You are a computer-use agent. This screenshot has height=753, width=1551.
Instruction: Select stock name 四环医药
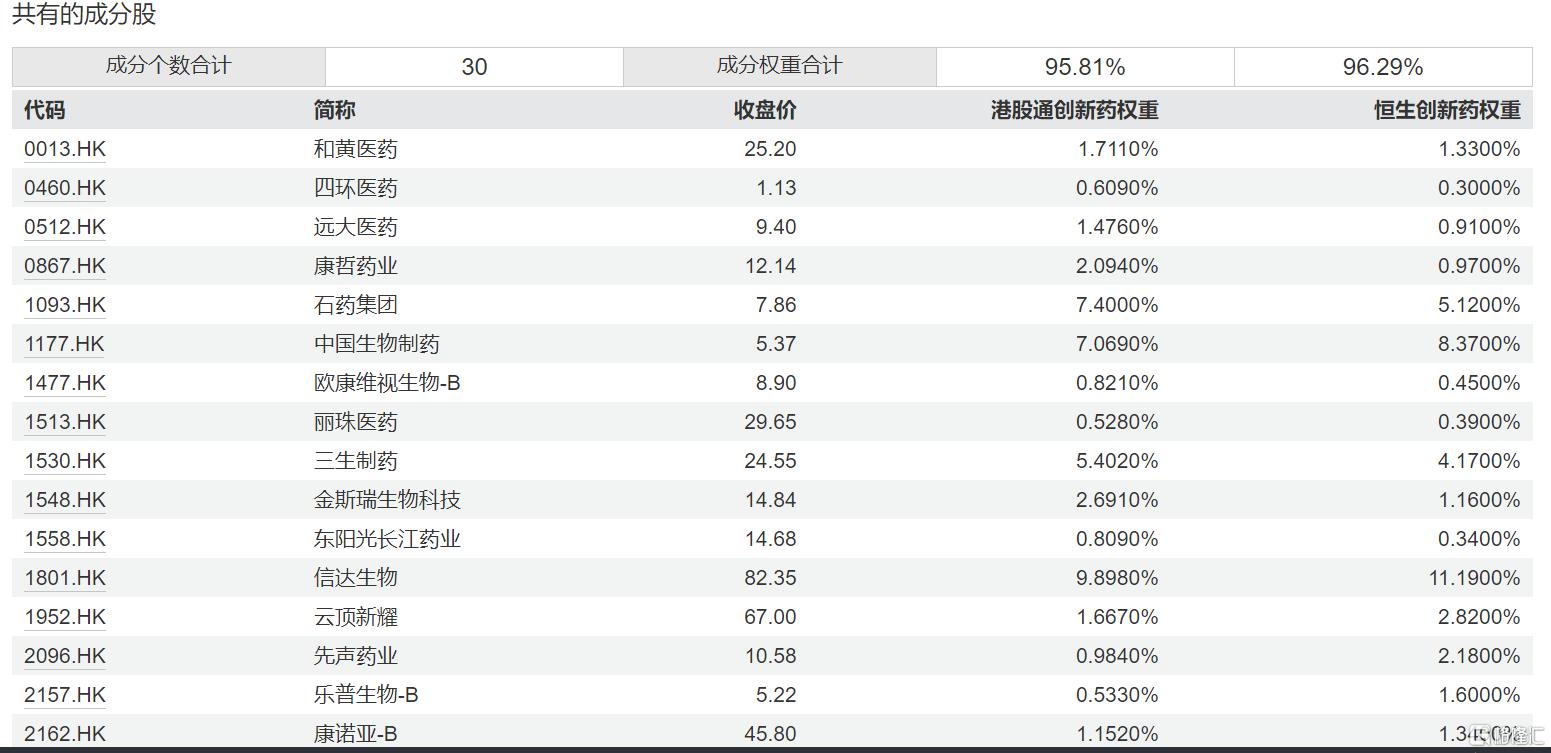point(355,188)
